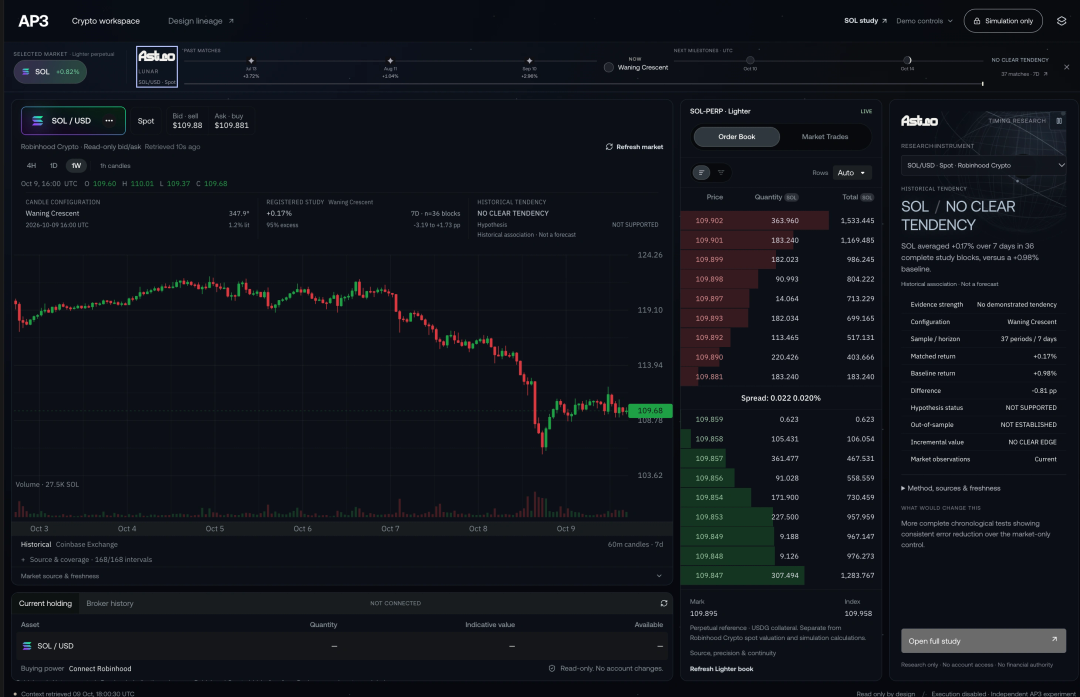The width and height of the screenshot is (1080, 697).
Task: Open the three-dot menu on SOL / USD
Action: 109,121
